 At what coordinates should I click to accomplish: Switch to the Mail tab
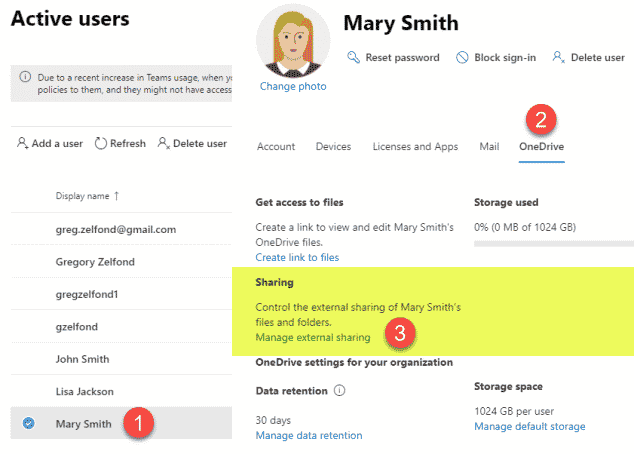point(489,146)
